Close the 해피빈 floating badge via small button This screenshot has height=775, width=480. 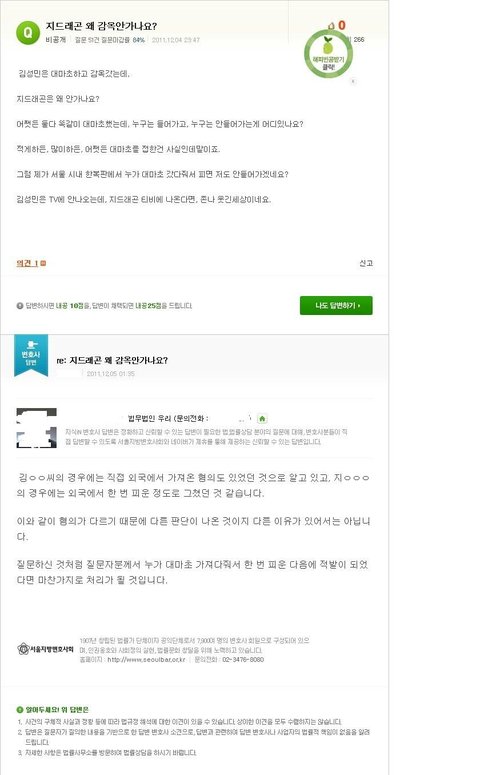(353, 81)
